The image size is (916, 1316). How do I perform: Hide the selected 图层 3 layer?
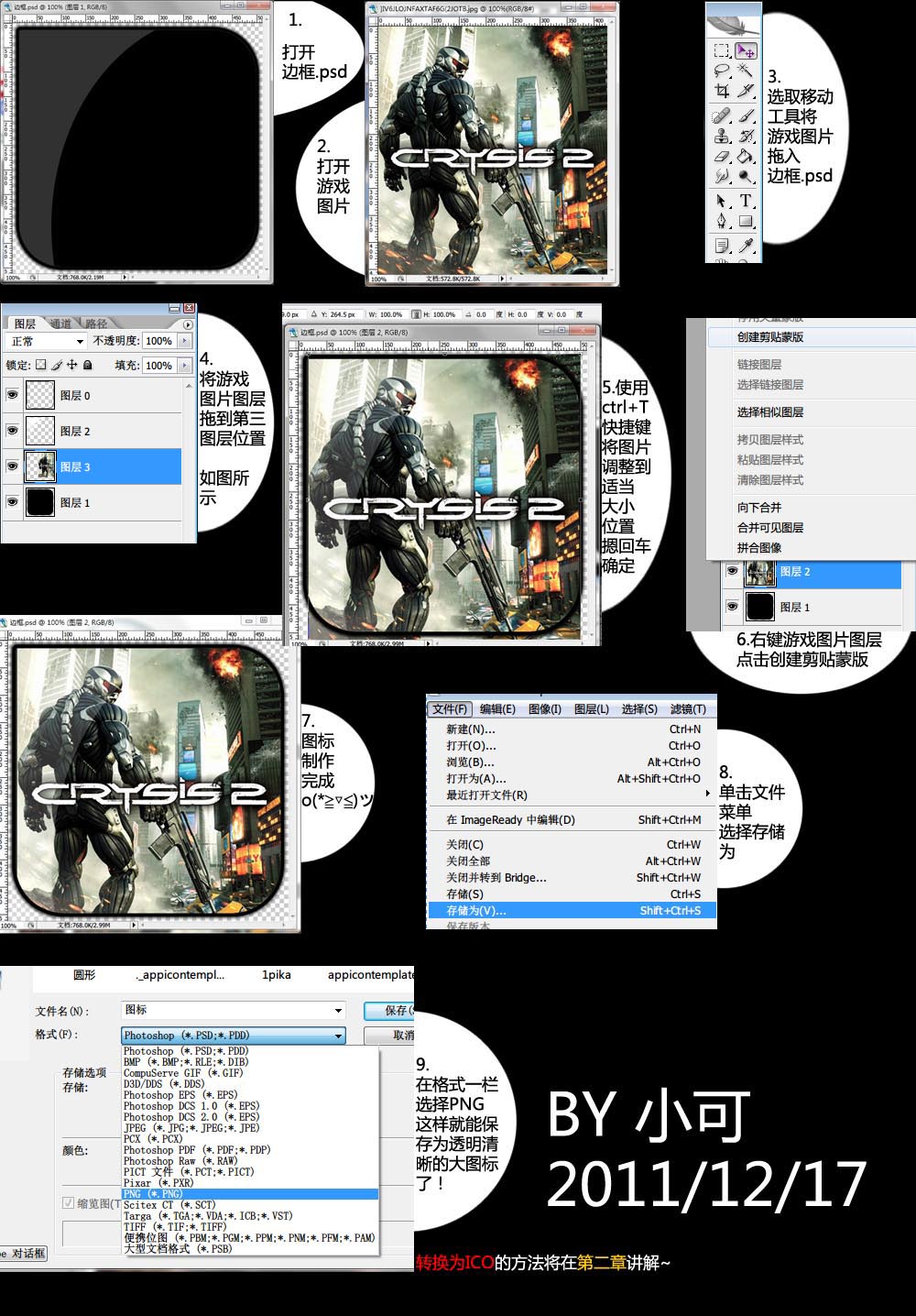[12, 466]
